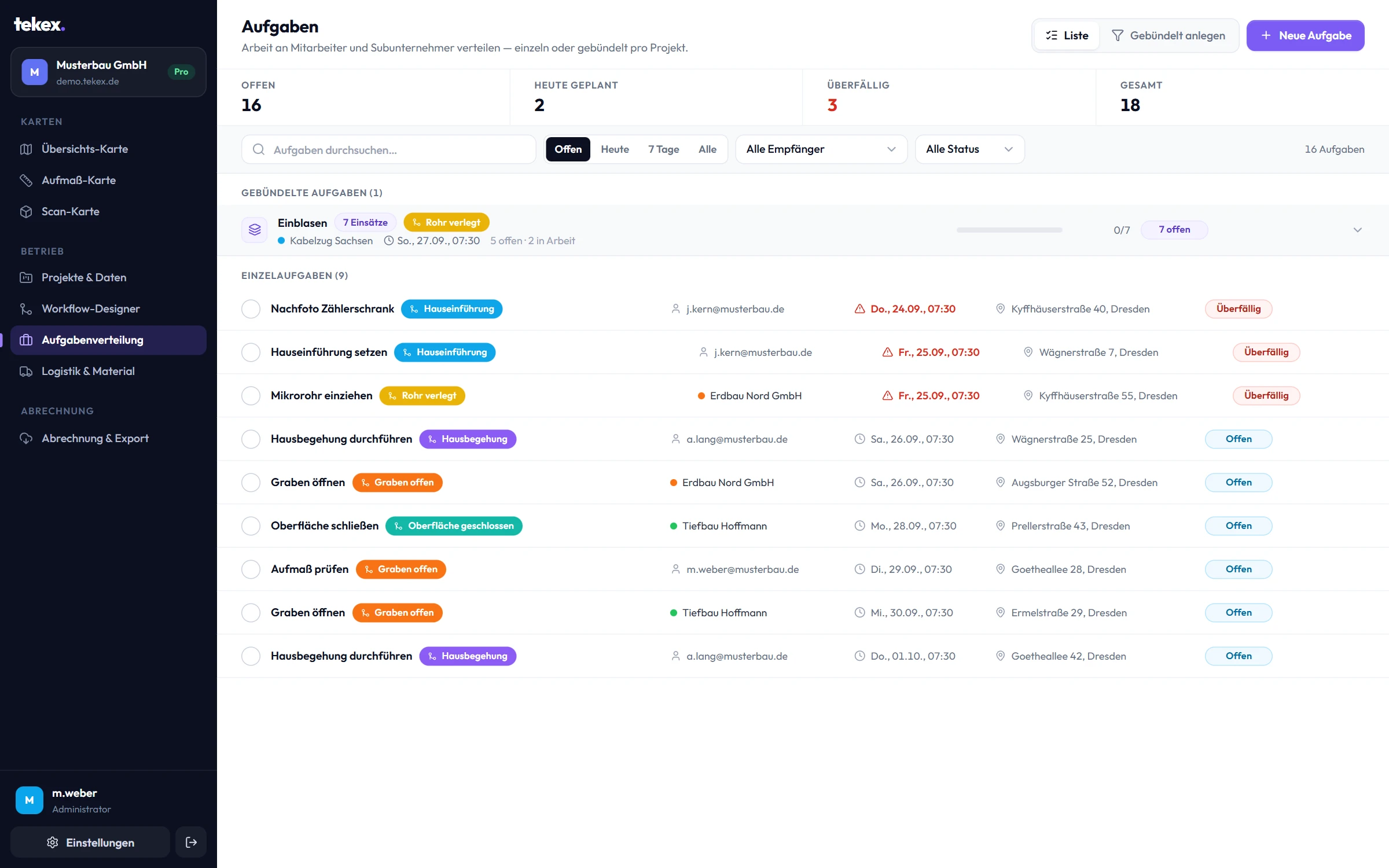1389x868 pixels.
Task: Select the 7 Tage filter tab
Action: [663, 149]
